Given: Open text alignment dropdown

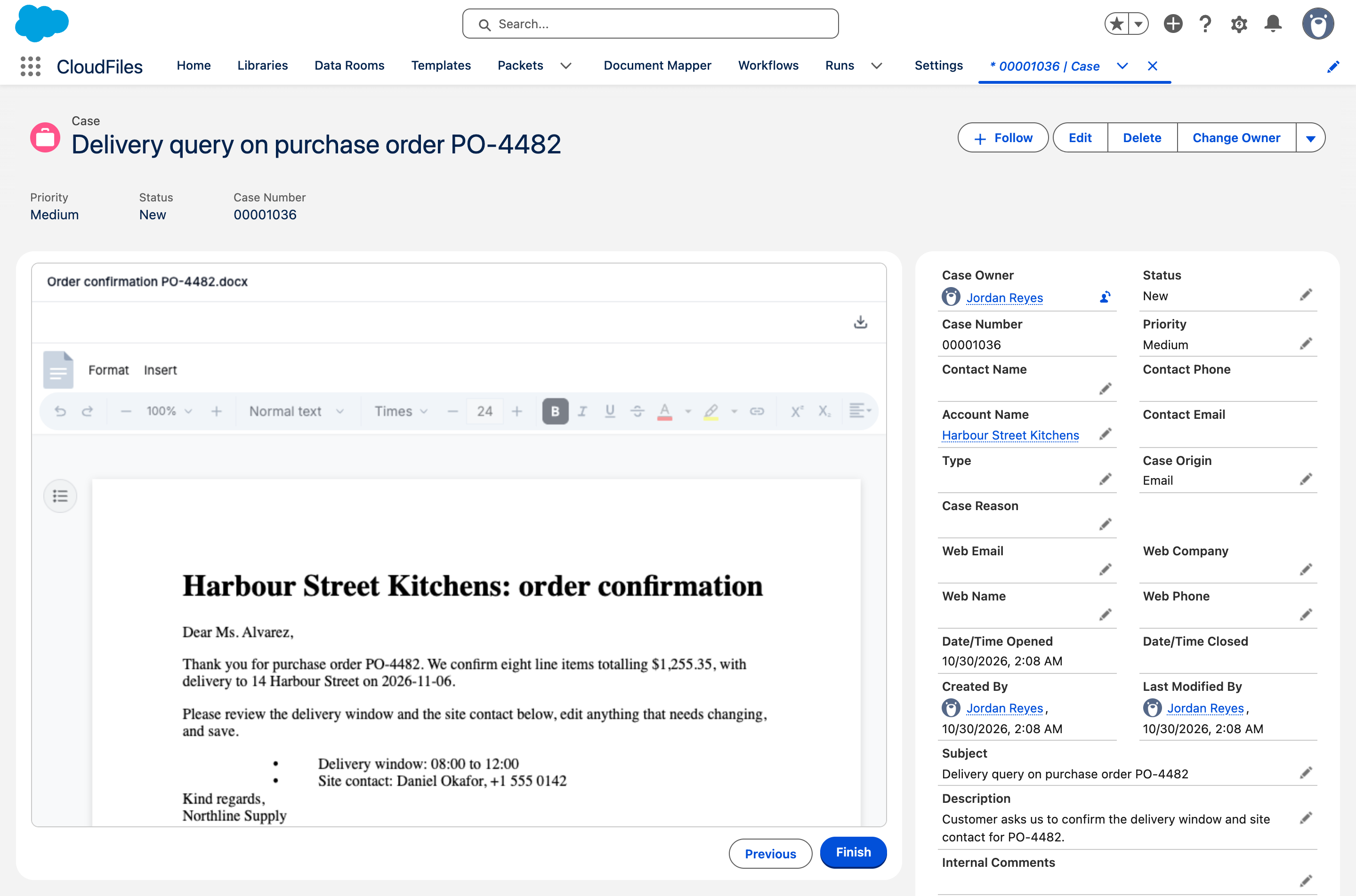Looking at the screenshot, I should tap(860, 410).
